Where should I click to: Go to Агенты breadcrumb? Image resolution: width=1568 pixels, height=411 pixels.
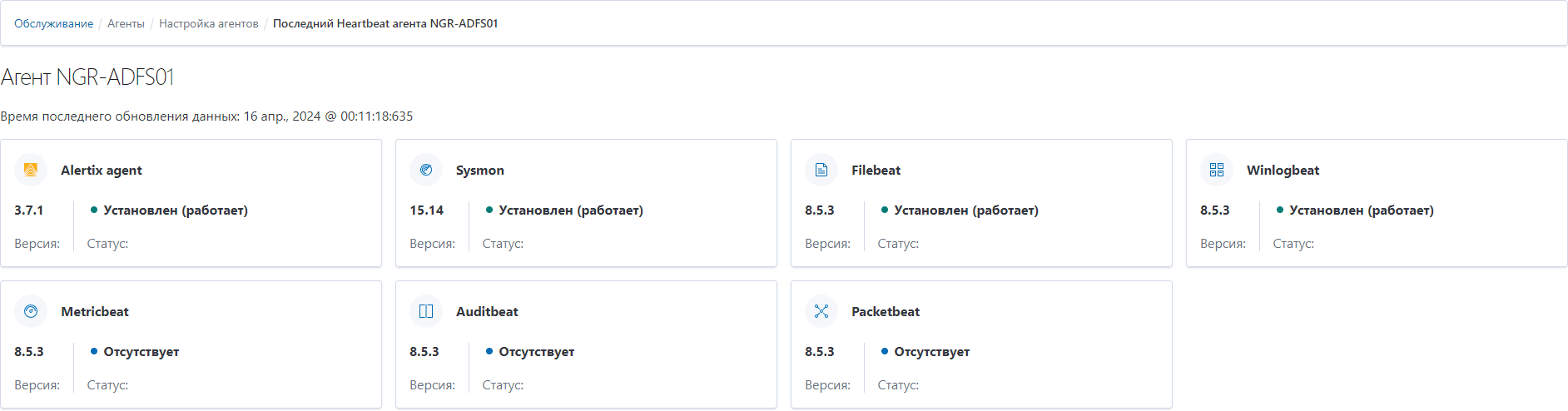point(126,23)
